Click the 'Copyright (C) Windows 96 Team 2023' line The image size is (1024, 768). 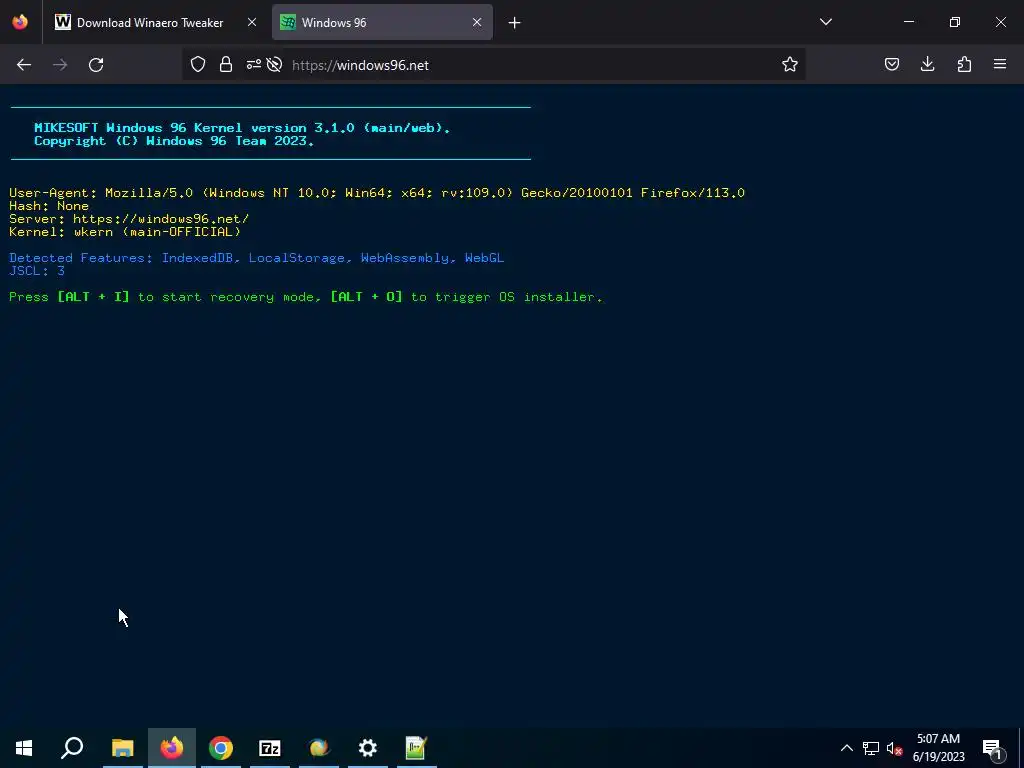point(174,141)
